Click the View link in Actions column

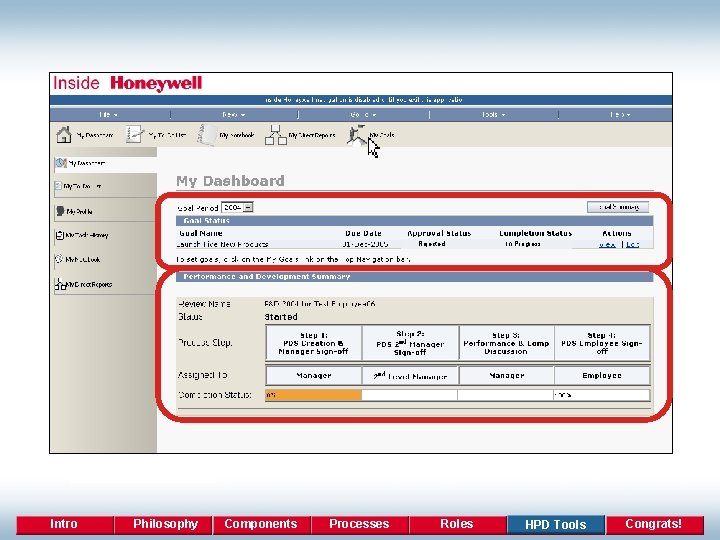(608, 244)
